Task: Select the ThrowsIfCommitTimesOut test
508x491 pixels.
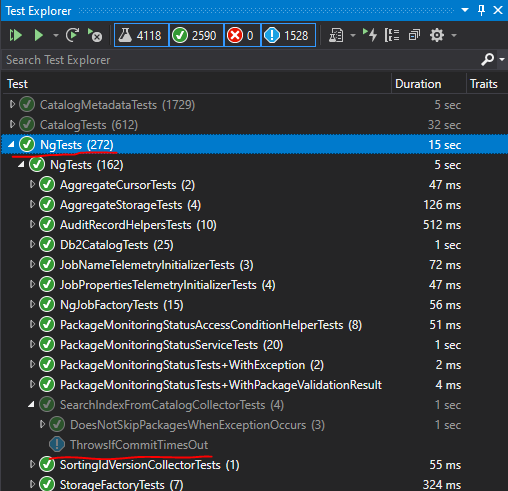Action: point(139,445)
